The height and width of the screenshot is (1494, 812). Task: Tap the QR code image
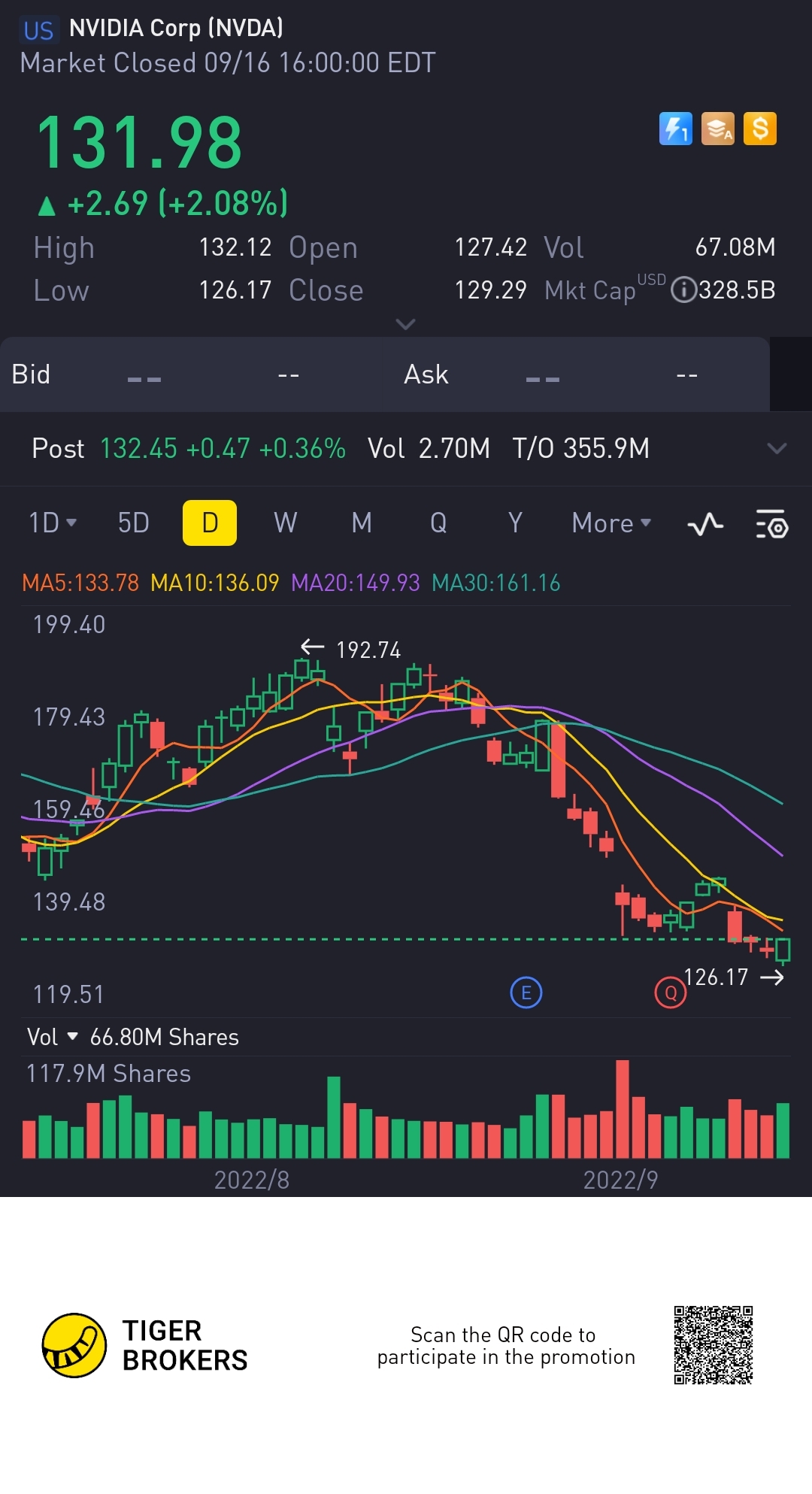point(714,1345)
